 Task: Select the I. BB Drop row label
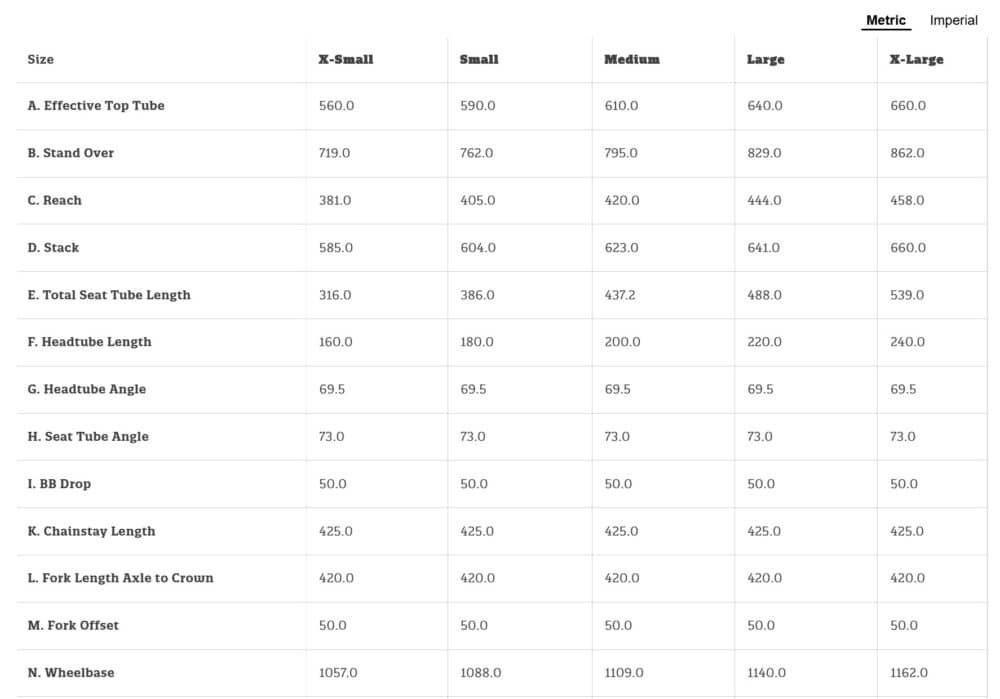59,483
